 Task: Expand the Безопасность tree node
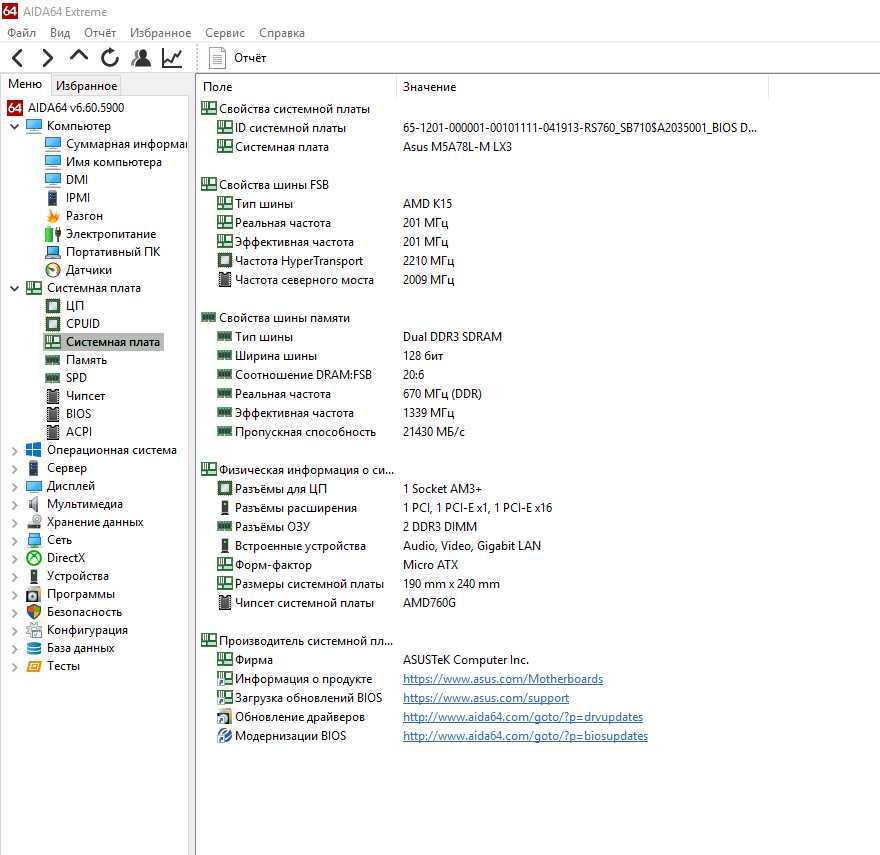[15, 612]
